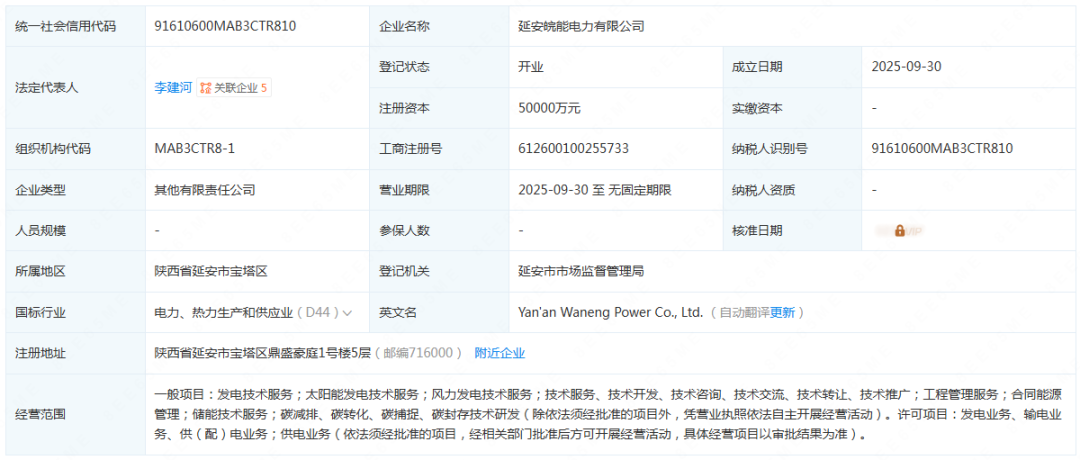The image size is (1080, 460).
Task: Click 营业期限 value 2025-09-30 至 无固定期限
Action: 594,190
